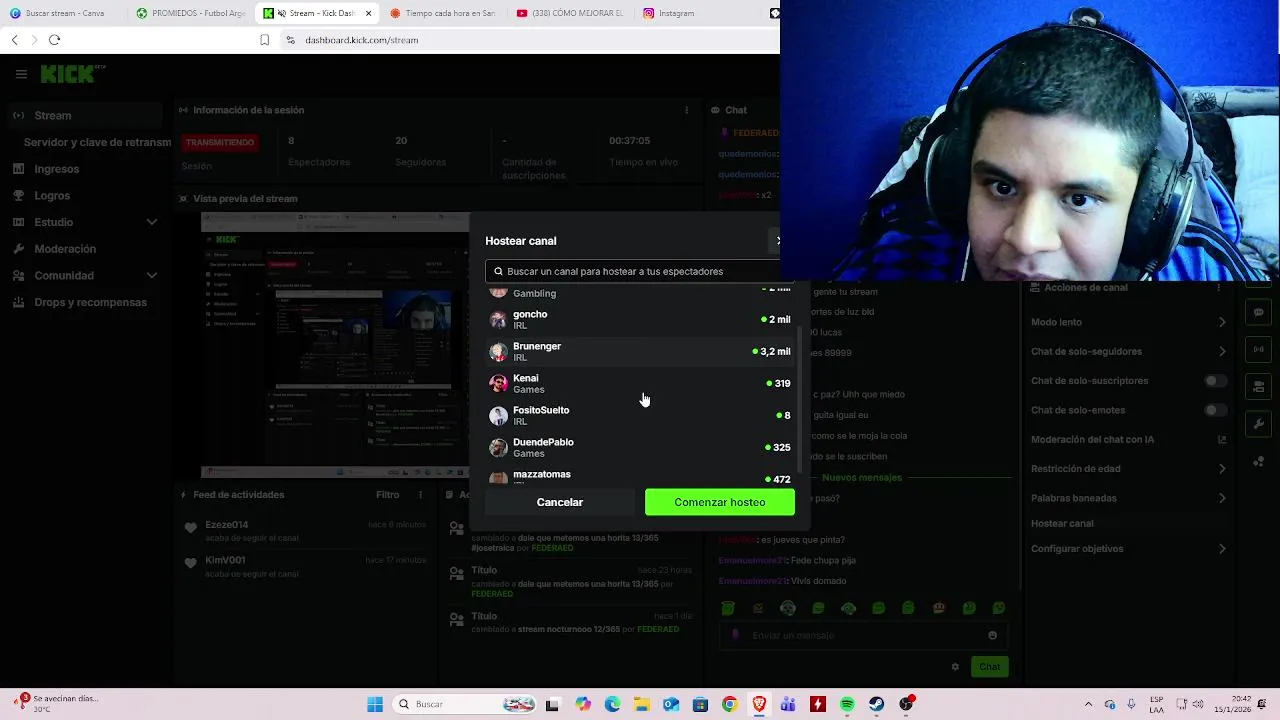Reload the browser page
Image resolution: width=1280 pixels, height=720 pixels.
click(x=54, y=40)
